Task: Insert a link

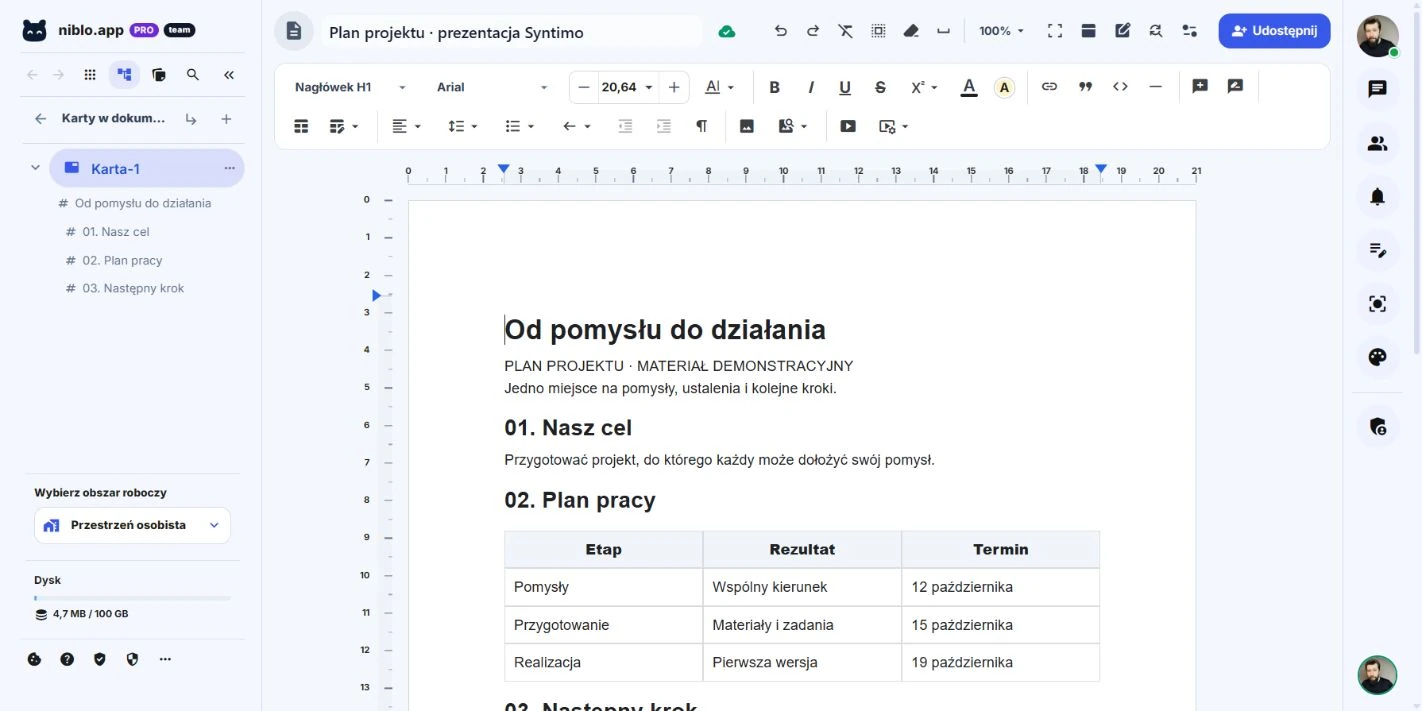Action: tap(1049, 87)
